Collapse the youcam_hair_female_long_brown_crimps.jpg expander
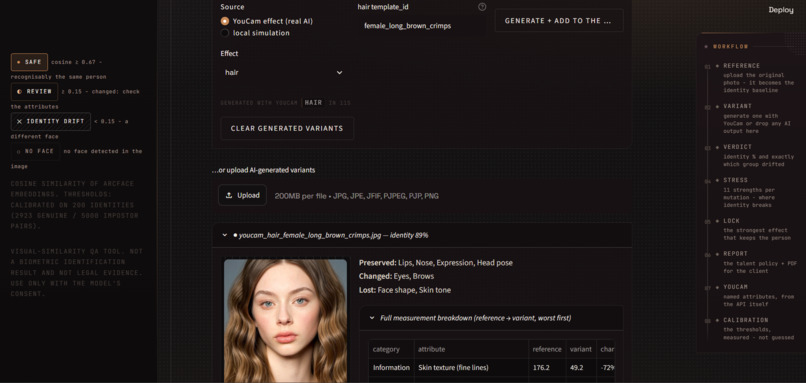 pyautogui.click(x=422, y=235)
